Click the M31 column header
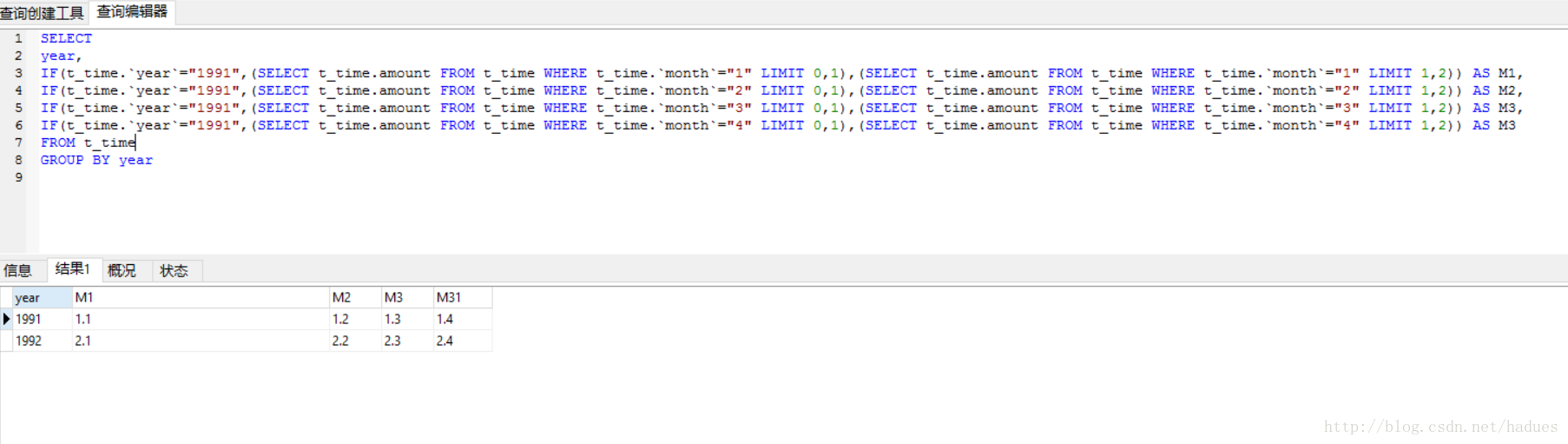Screen dimensions: 1568x444 point(462,297)
